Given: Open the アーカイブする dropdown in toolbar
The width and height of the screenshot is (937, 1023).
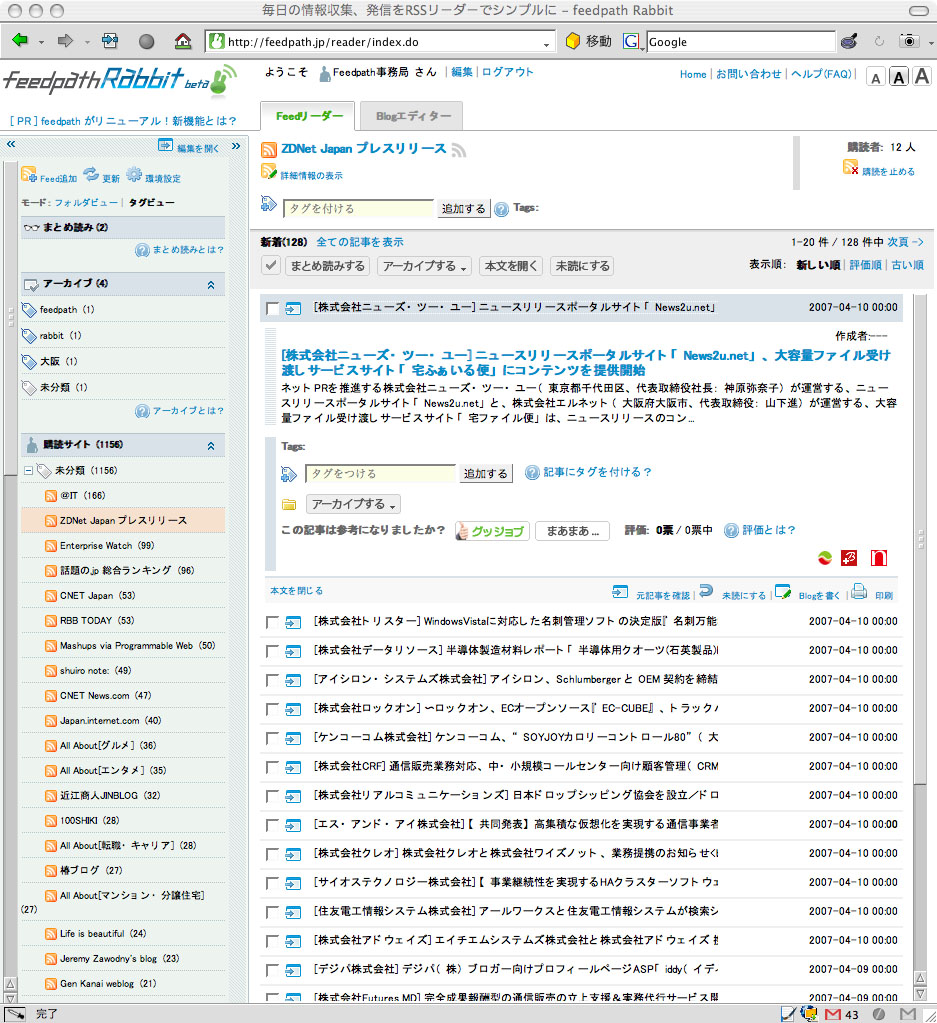Looking at the screenshot, I should point(425,266).
